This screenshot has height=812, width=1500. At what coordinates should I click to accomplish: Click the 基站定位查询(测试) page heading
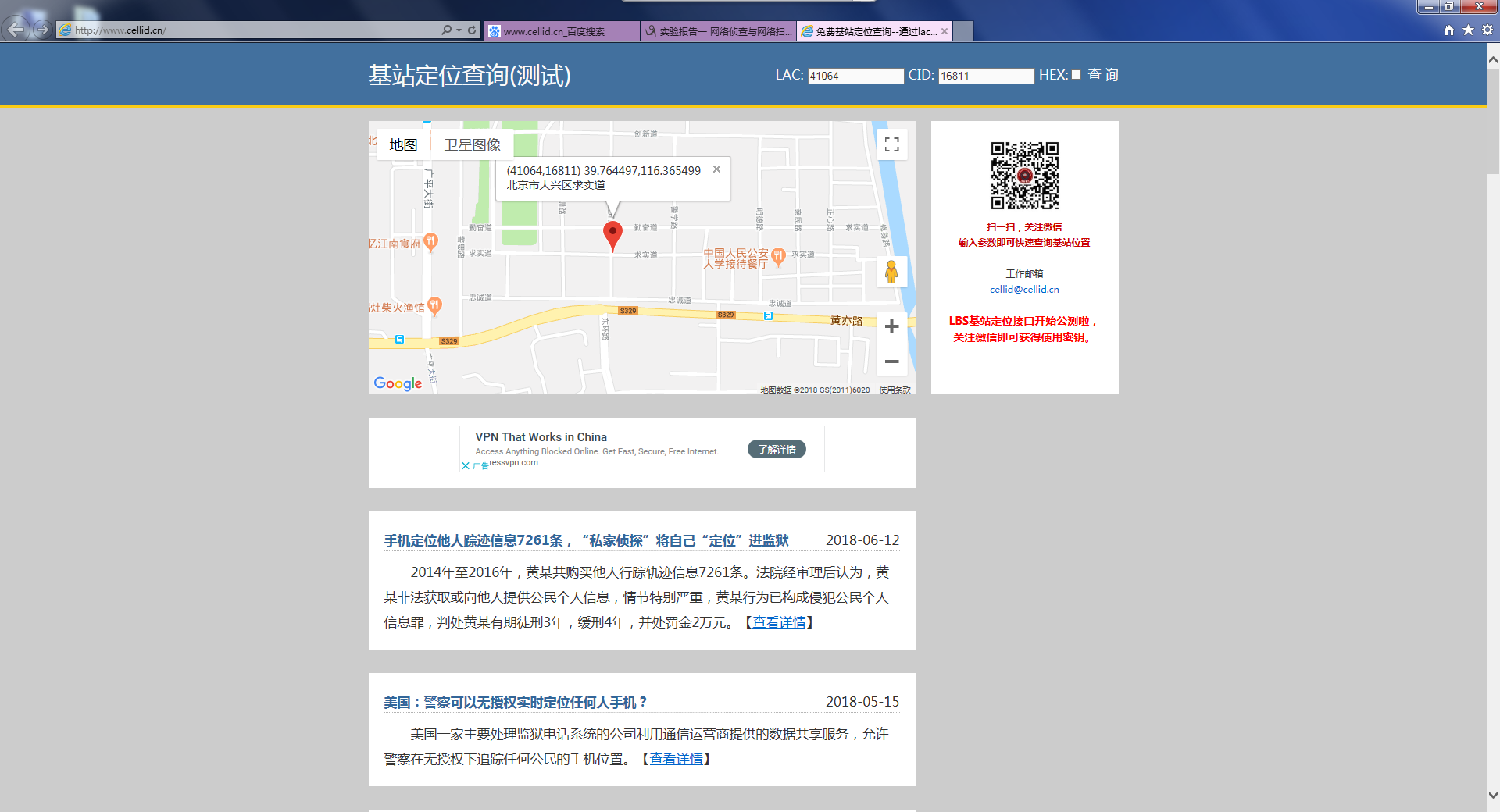point(470,76)
